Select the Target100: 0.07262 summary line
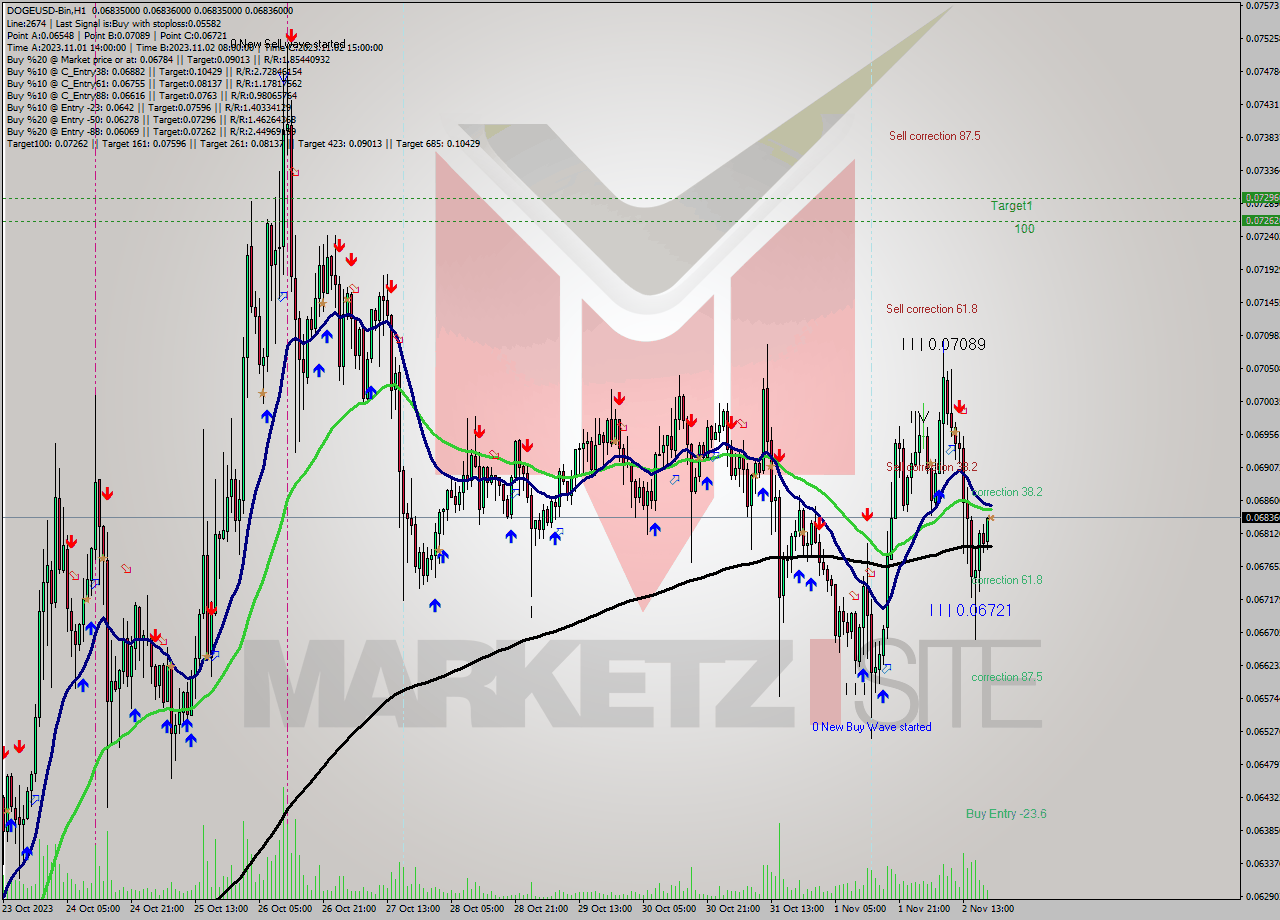This screenshot has width=1280, height=920. click(243, 143)
